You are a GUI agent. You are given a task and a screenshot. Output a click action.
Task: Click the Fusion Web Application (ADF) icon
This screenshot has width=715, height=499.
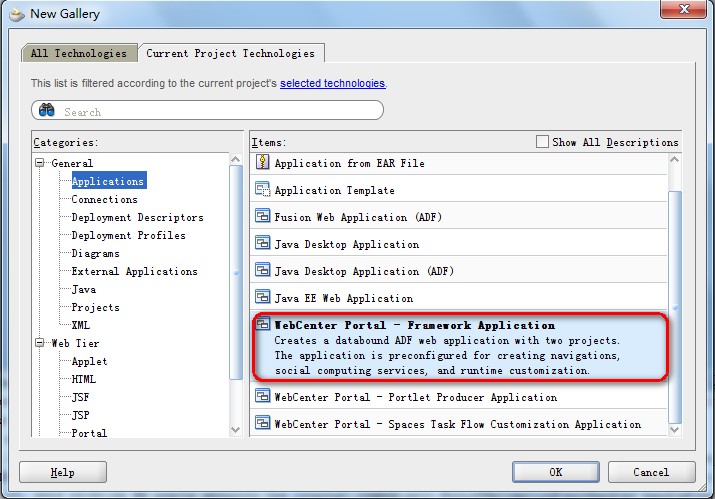coord(262,216)
